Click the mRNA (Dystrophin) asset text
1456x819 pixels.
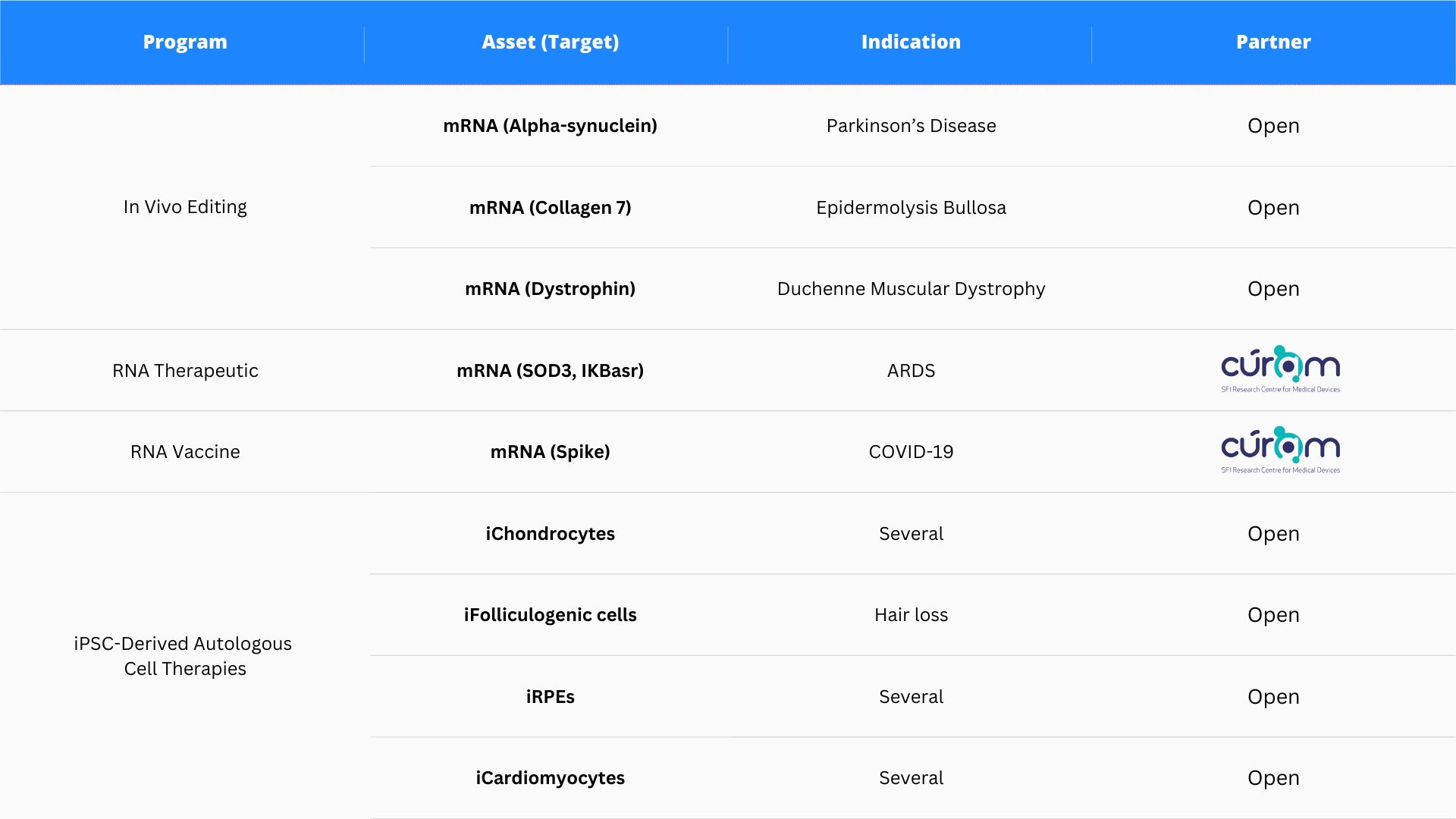[x=551, y=289]
